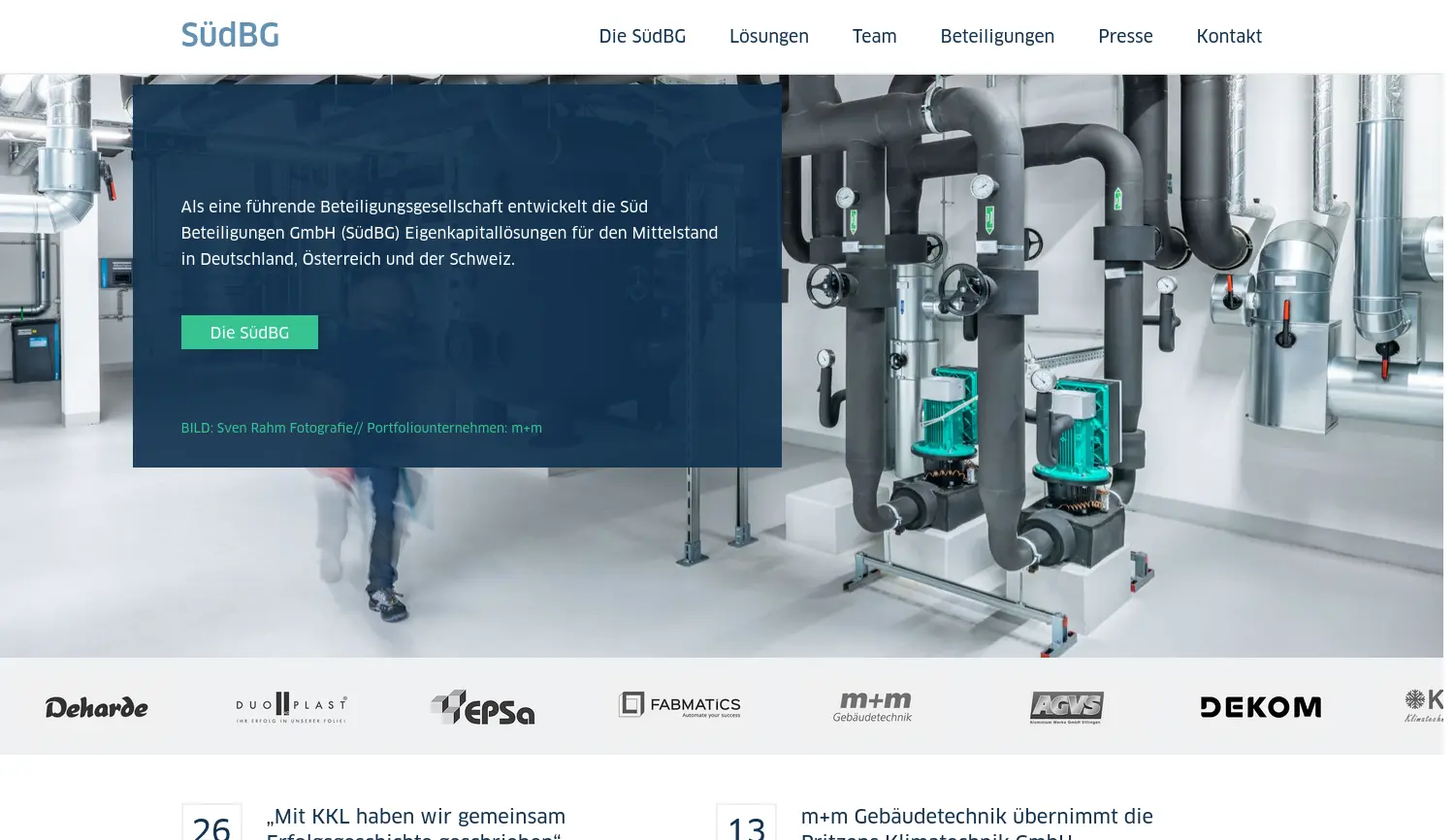This screenshot has width=1455, height=840.
Task: Click the EPSa partner logo
Action: coord(482,707)
